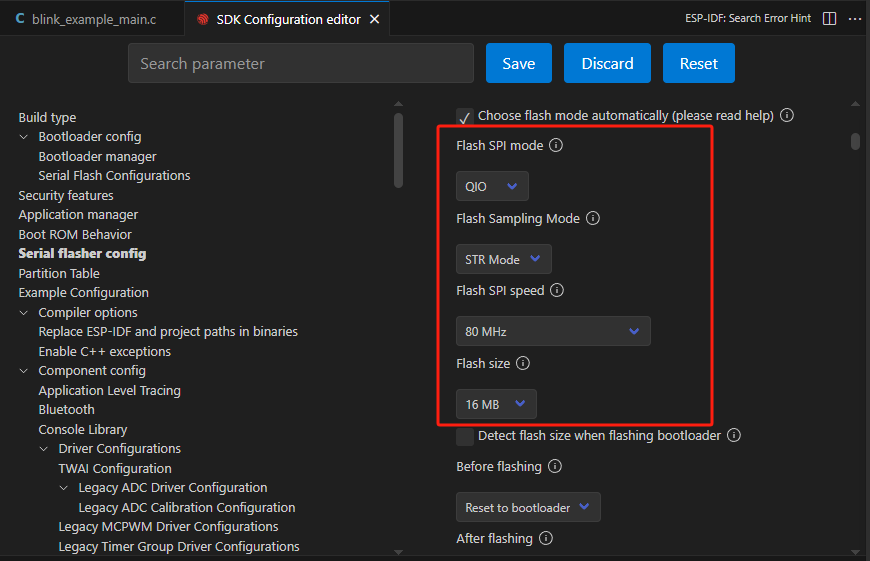Click the Flash size label

point(483,363)
